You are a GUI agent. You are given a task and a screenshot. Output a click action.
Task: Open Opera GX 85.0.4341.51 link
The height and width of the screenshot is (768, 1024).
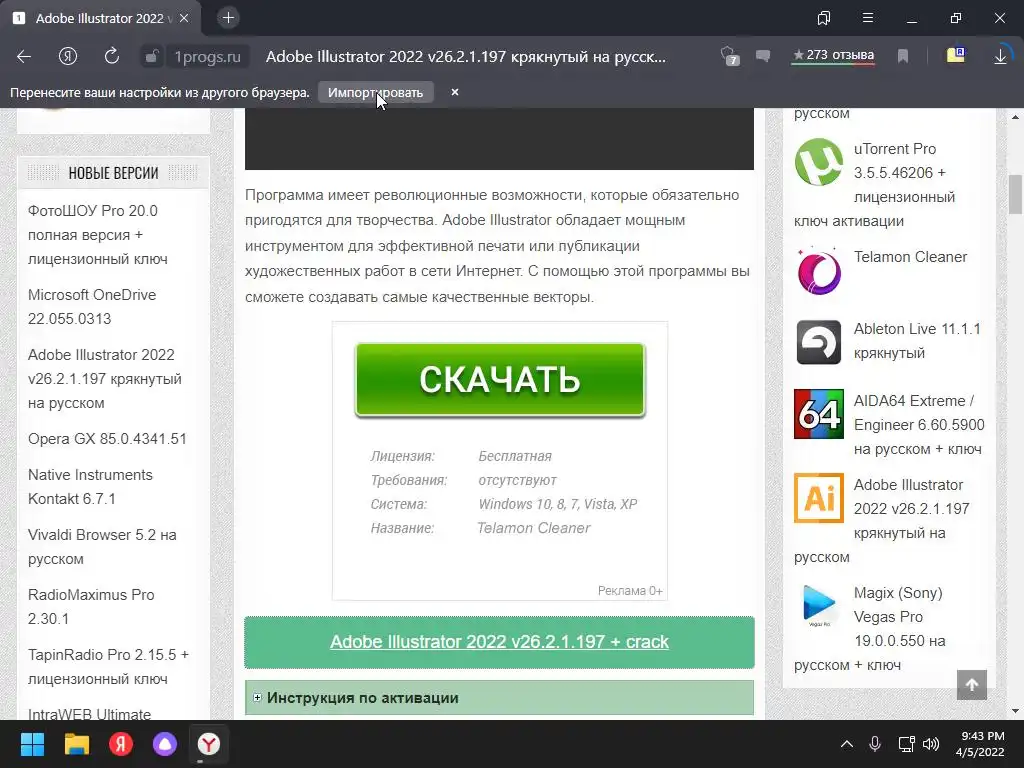click(x=107, y=439)
